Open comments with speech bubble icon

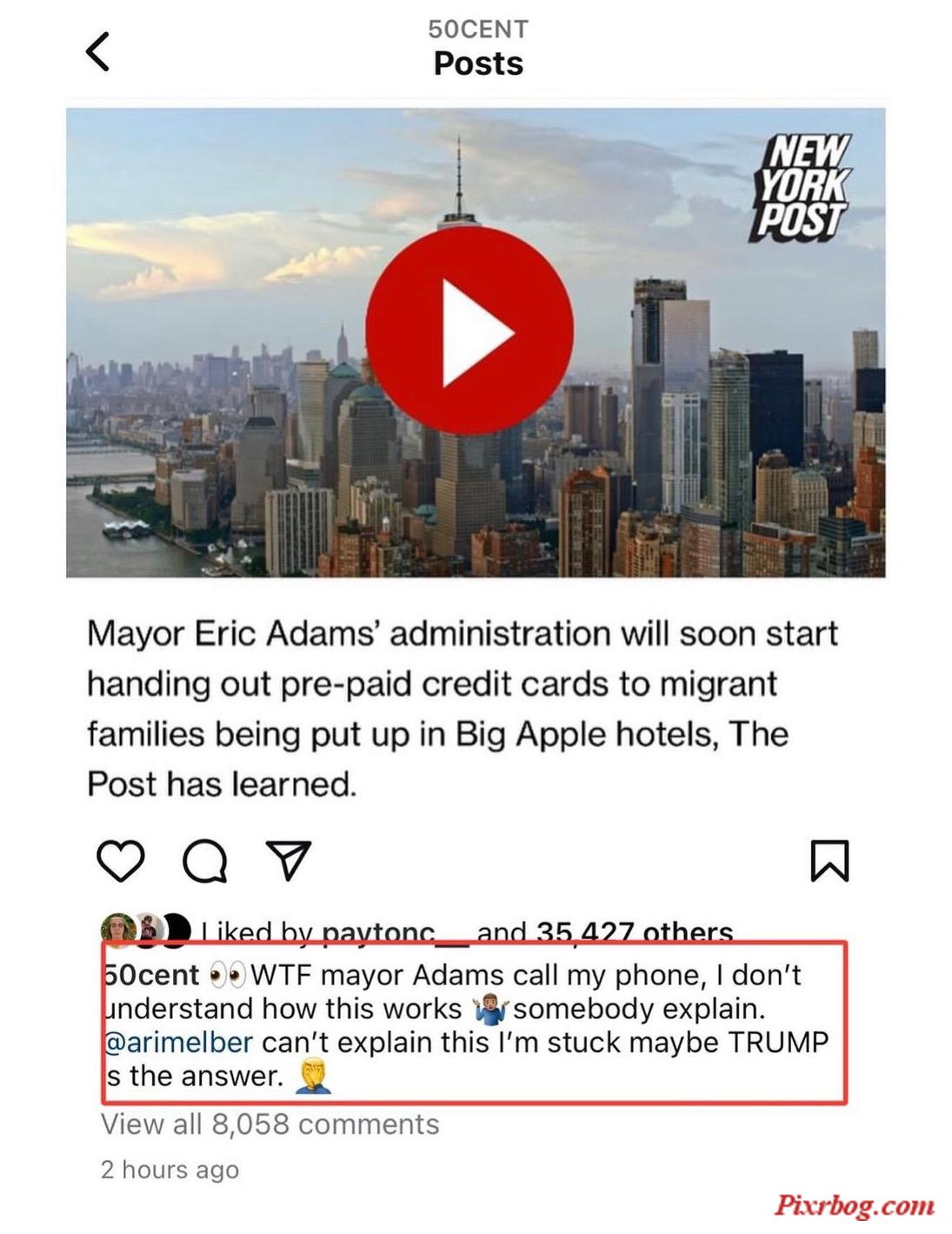point(205,861)
